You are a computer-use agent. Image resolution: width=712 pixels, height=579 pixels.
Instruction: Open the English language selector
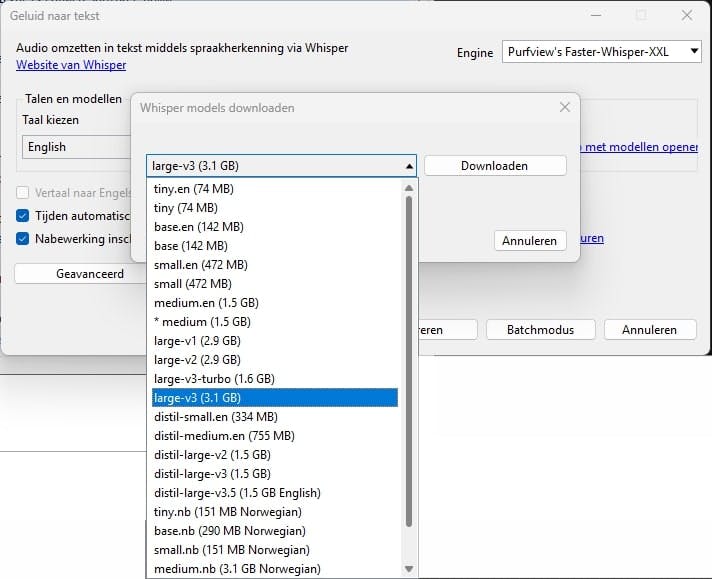pos(75,147)
